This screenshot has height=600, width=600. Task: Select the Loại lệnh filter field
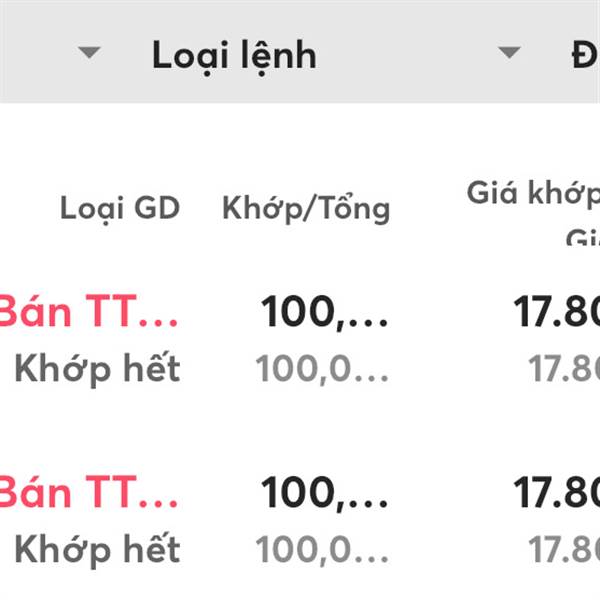pos(234,57)
